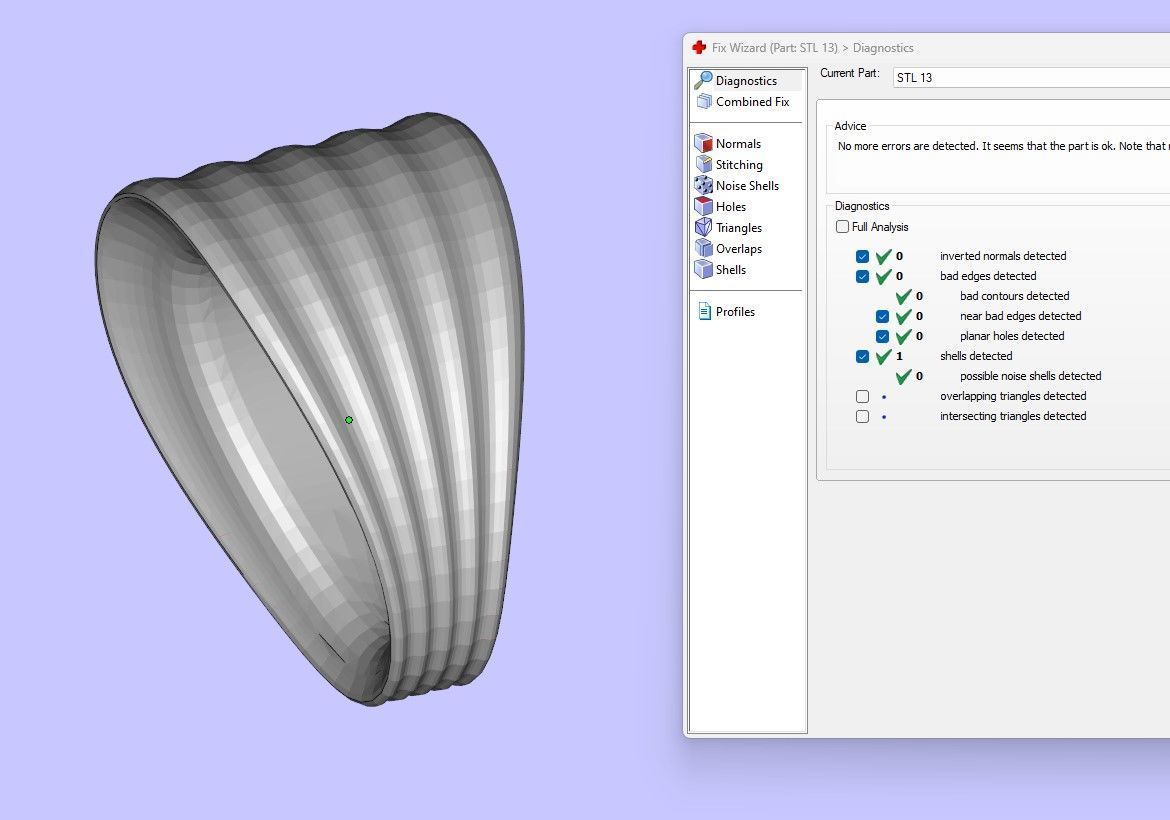Click the green checkmark beside possible noise shells
Viewport: 1170px width, 820px height.
pyautogui.click(x=904, y=376)
